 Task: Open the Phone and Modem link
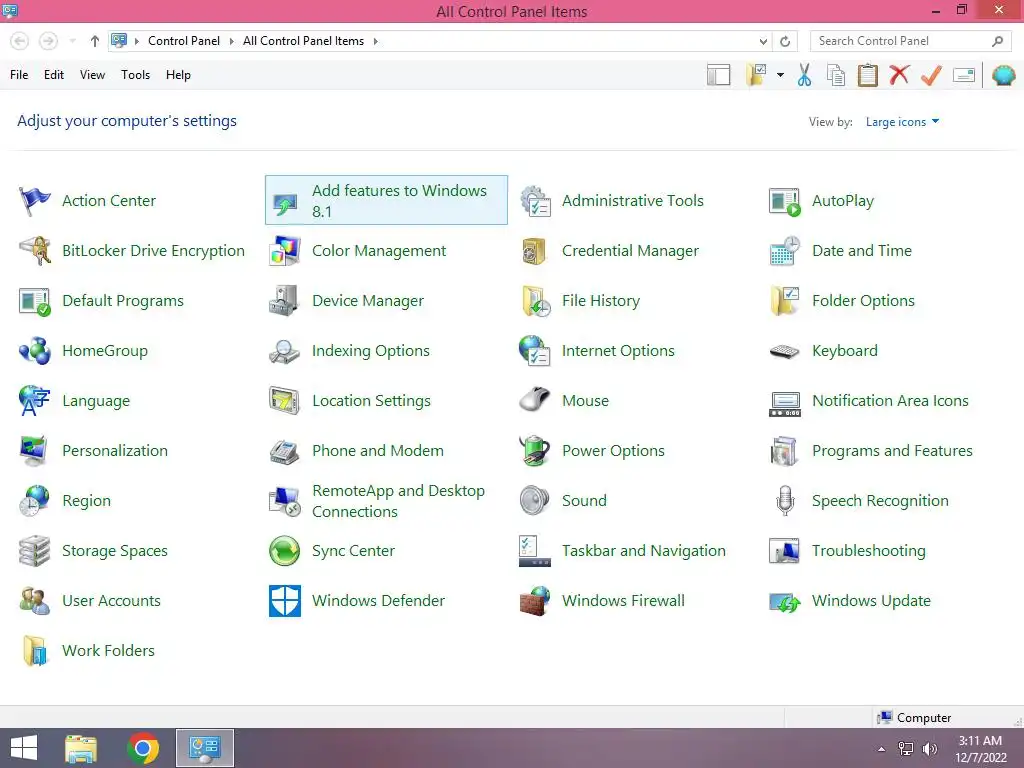377,451
